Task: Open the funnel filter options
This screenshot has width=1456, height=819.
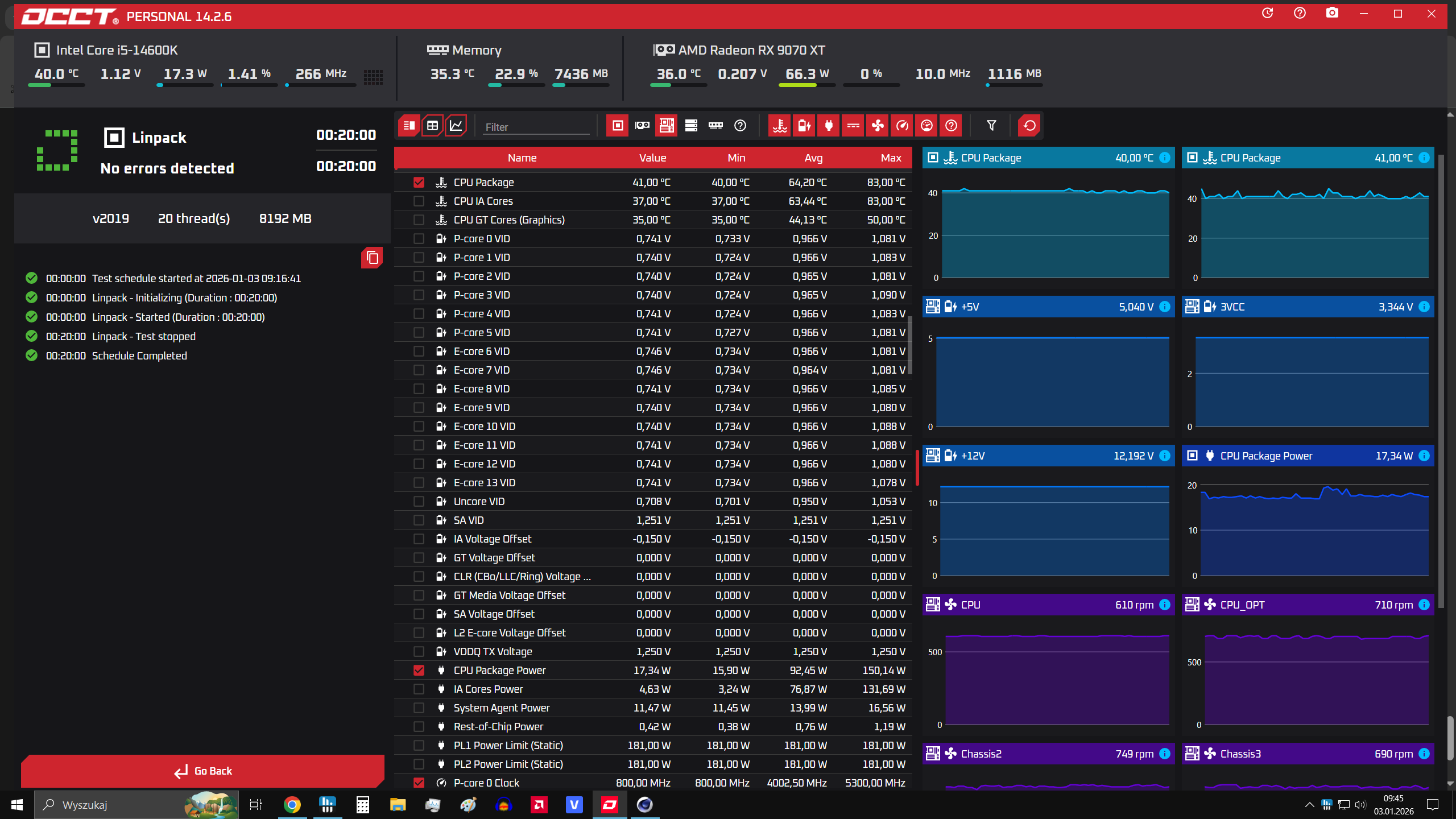Action: click(x=991, y=126)
